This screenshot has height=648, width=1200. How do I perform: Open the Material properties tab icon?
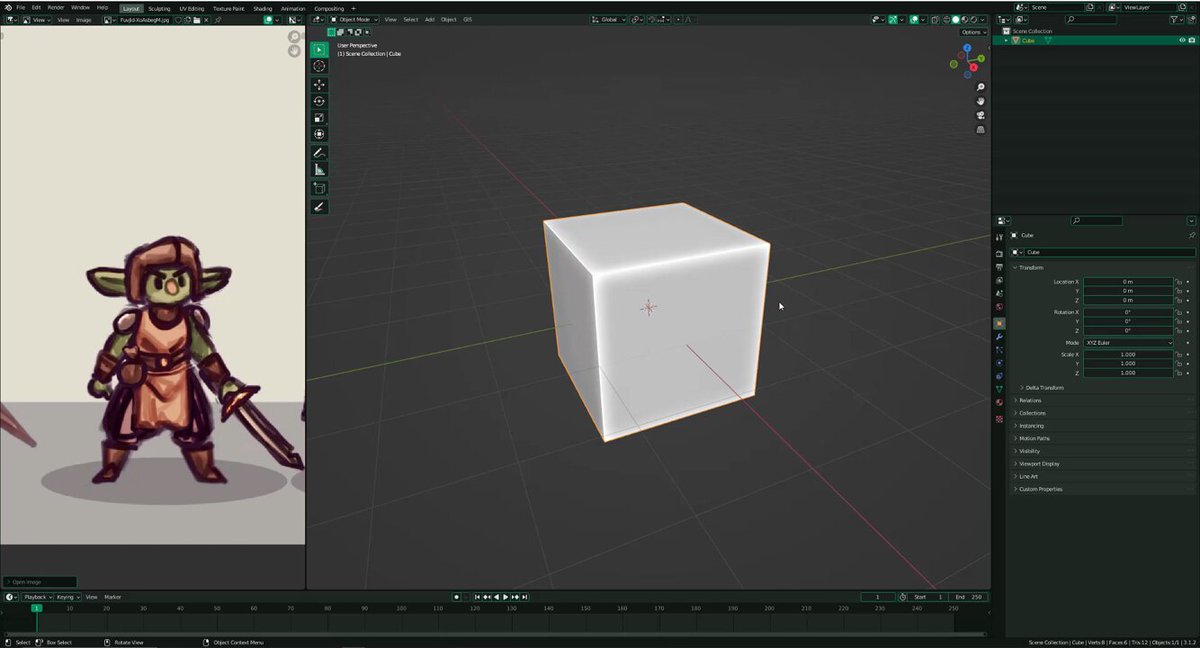[999, 402]
